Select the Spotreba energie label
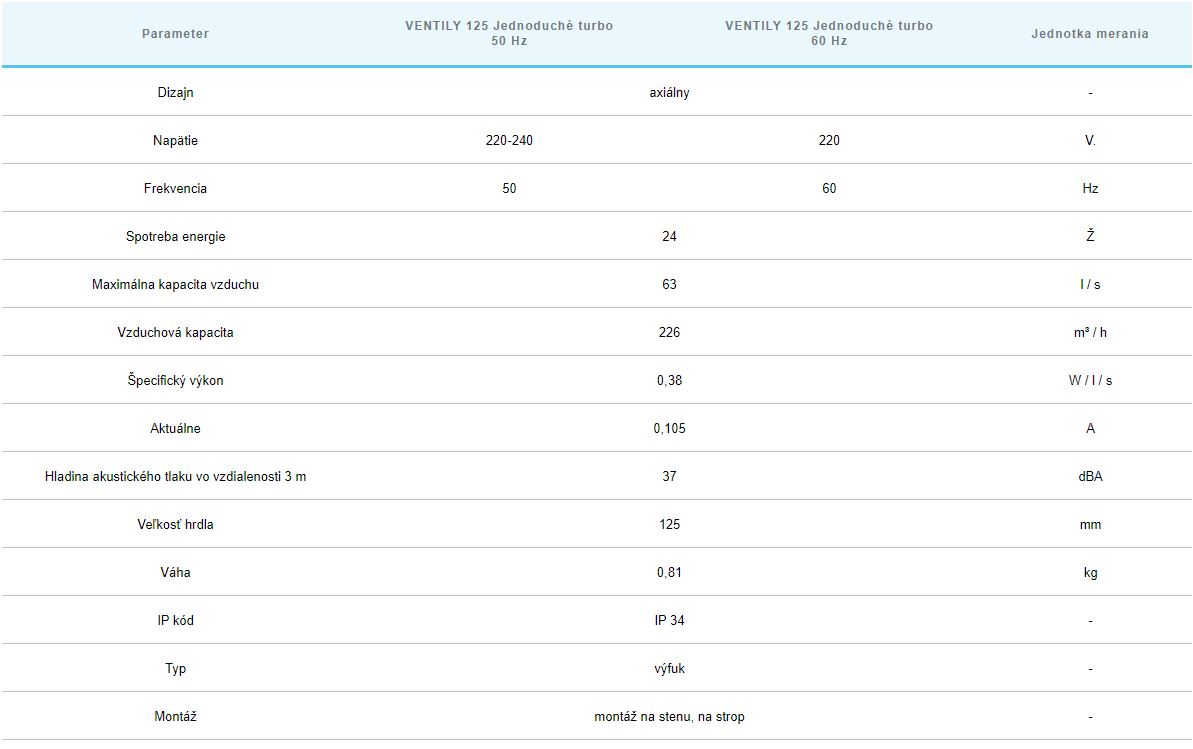 175,237
